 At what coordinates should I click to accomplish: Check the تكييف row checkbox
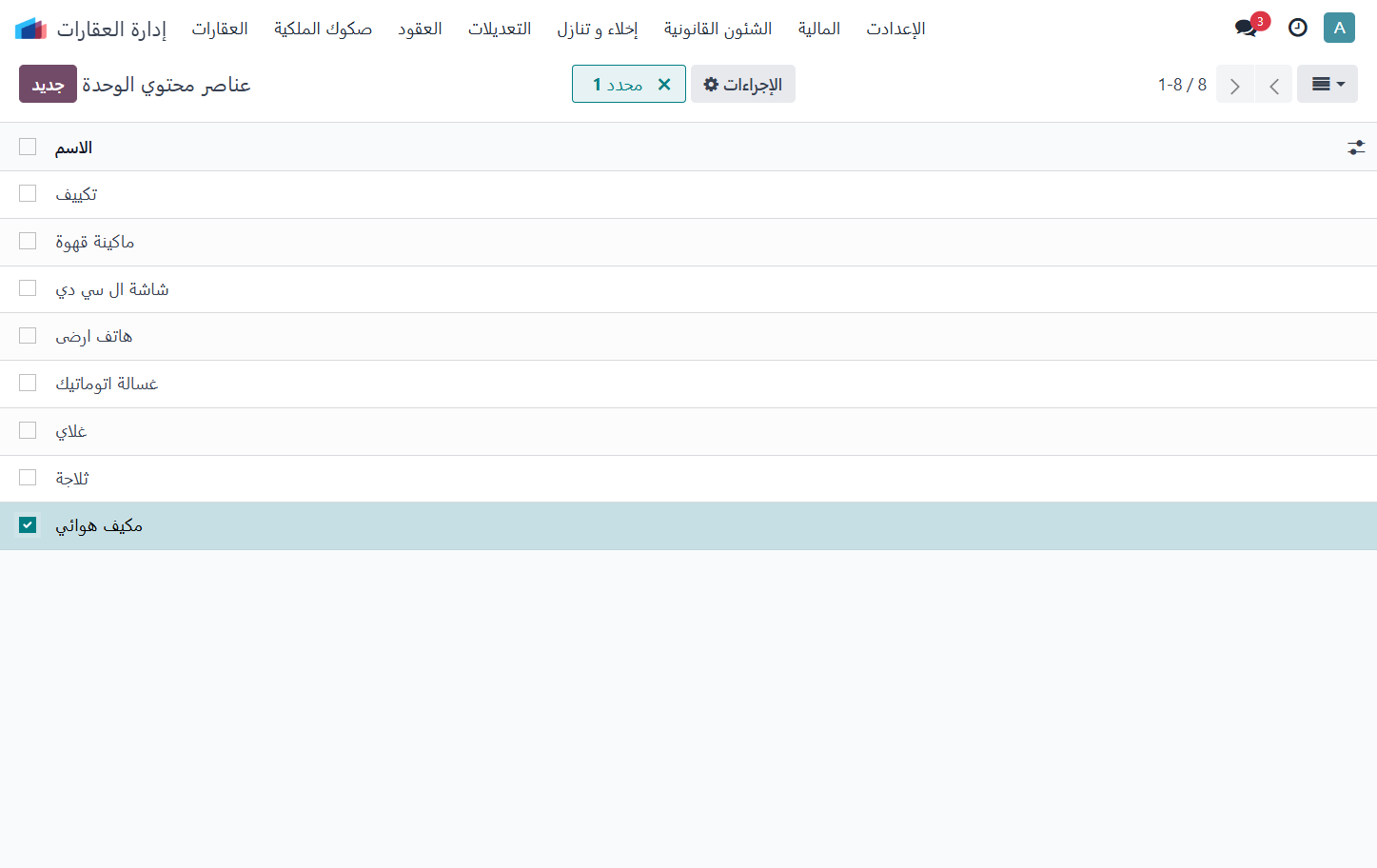click(28, 193)
